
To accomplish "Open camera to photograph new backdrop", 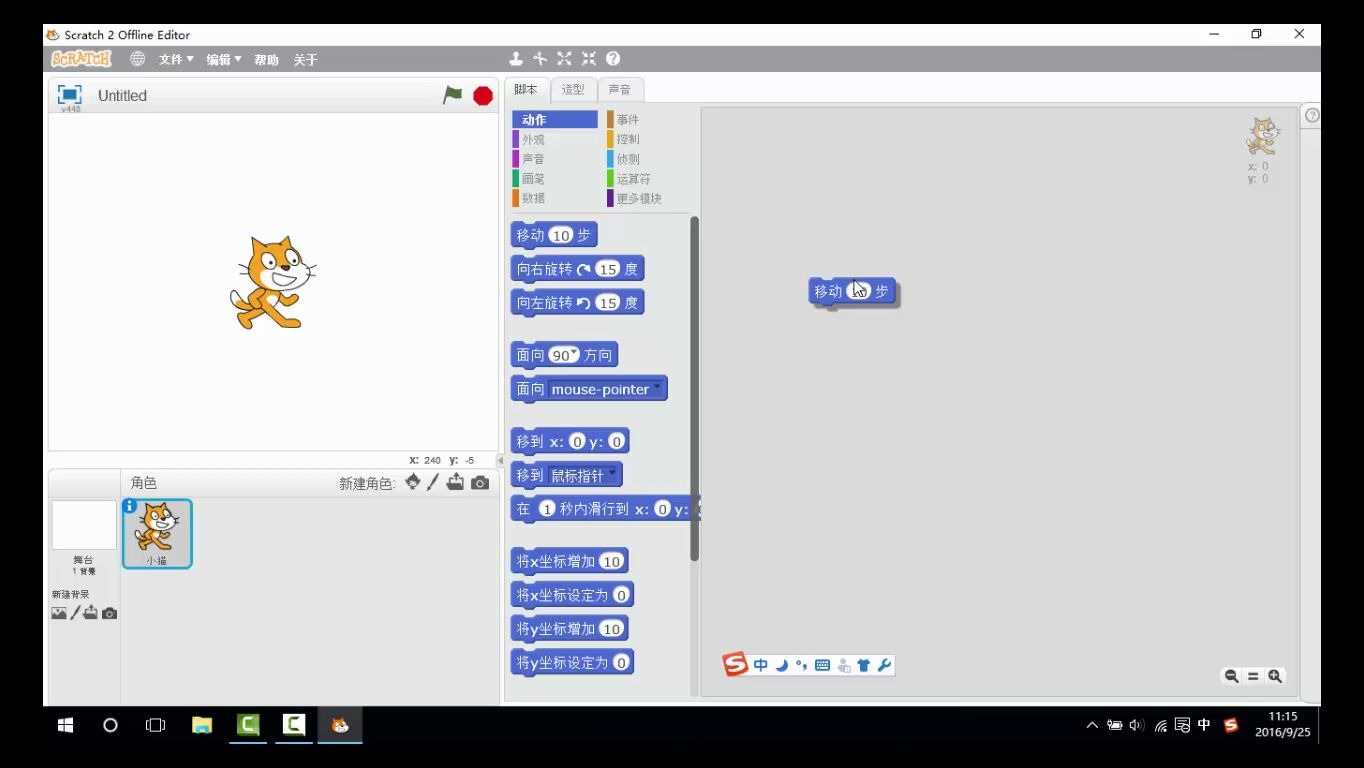I will click(107, 612).
